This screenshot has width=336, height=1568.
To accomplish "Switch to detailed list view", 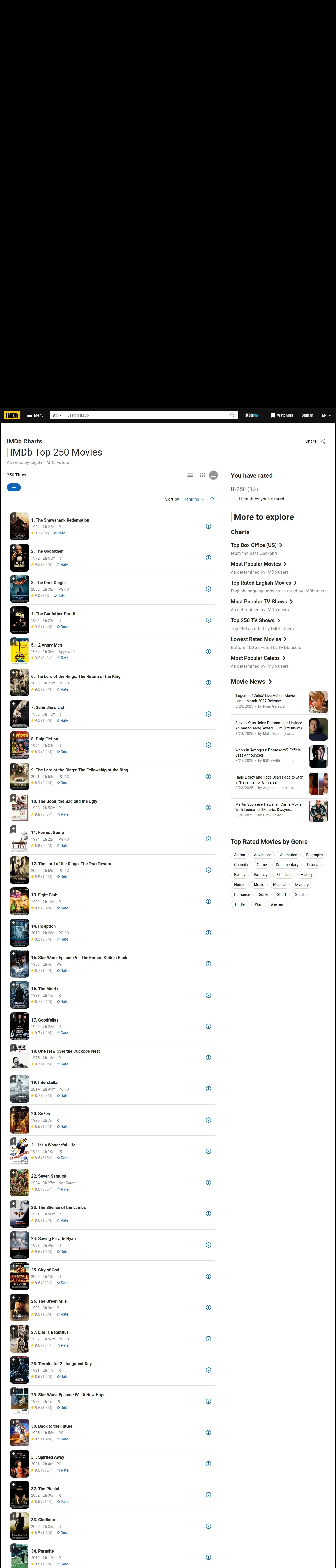I will click(x=190, y=475).
